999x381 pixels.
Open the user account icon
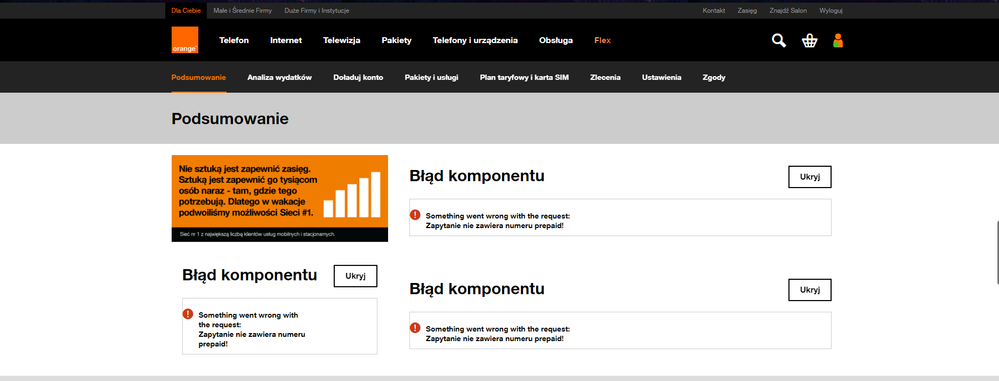838,41
